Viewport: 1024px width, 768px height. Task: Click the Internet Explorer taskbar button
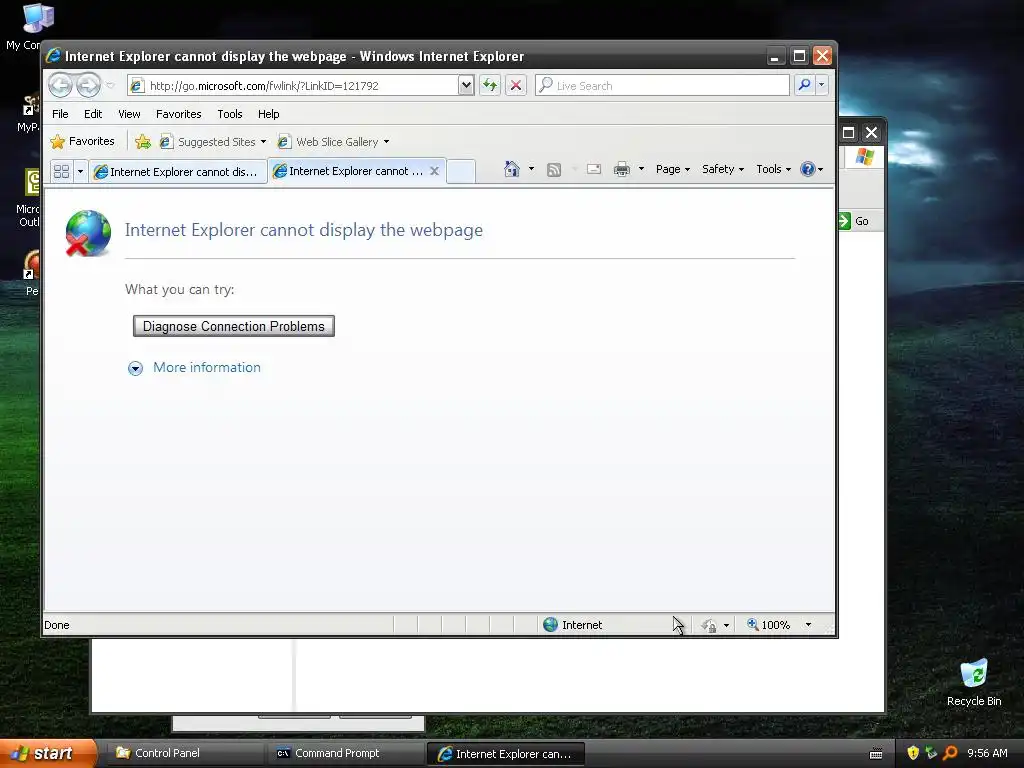(505, 754)
